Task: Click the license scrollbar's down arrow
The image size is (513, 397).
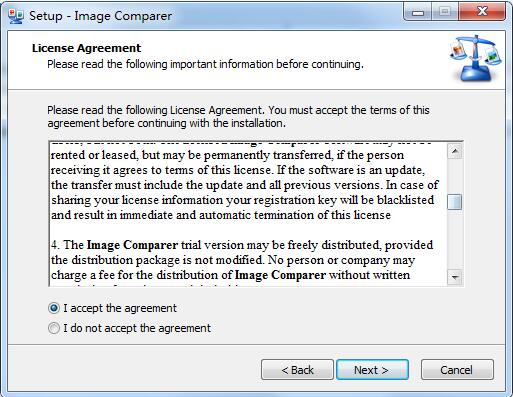Action: pos(455,277)
